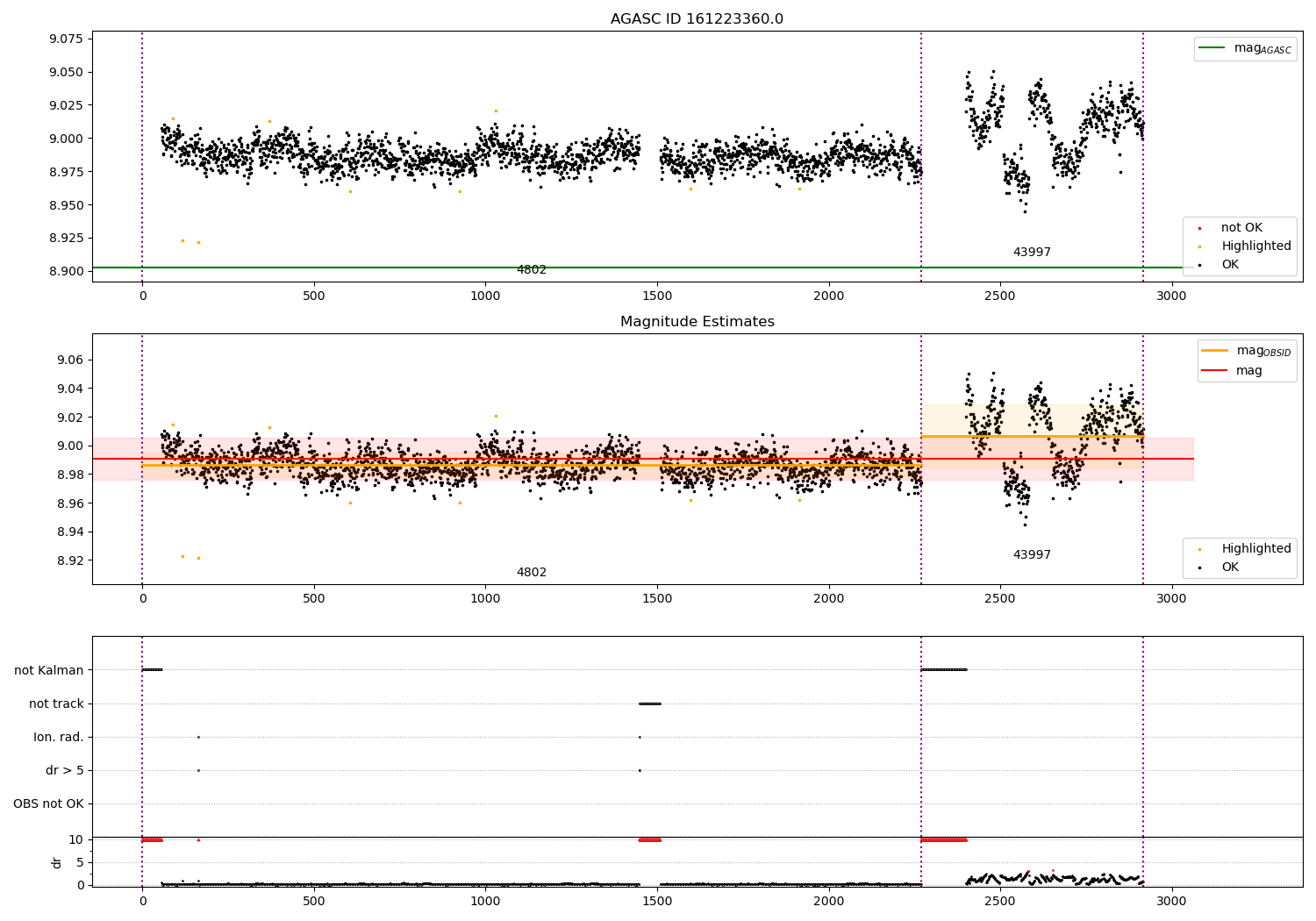Click x-axis tick '1500' under the AGASC ID plot
The image size is (1316, 921).
657,296
